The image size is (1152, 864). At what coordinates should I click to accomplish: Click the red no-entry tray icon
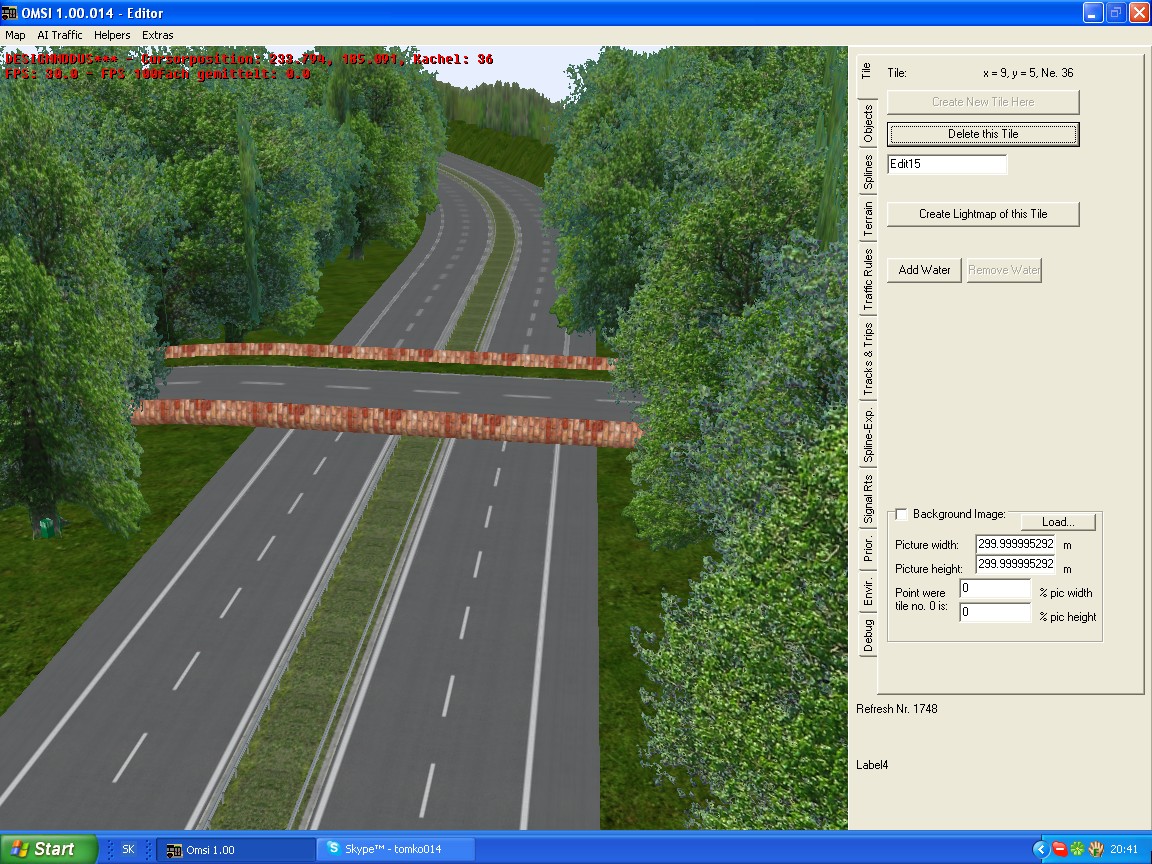(x=1059, y=849)
